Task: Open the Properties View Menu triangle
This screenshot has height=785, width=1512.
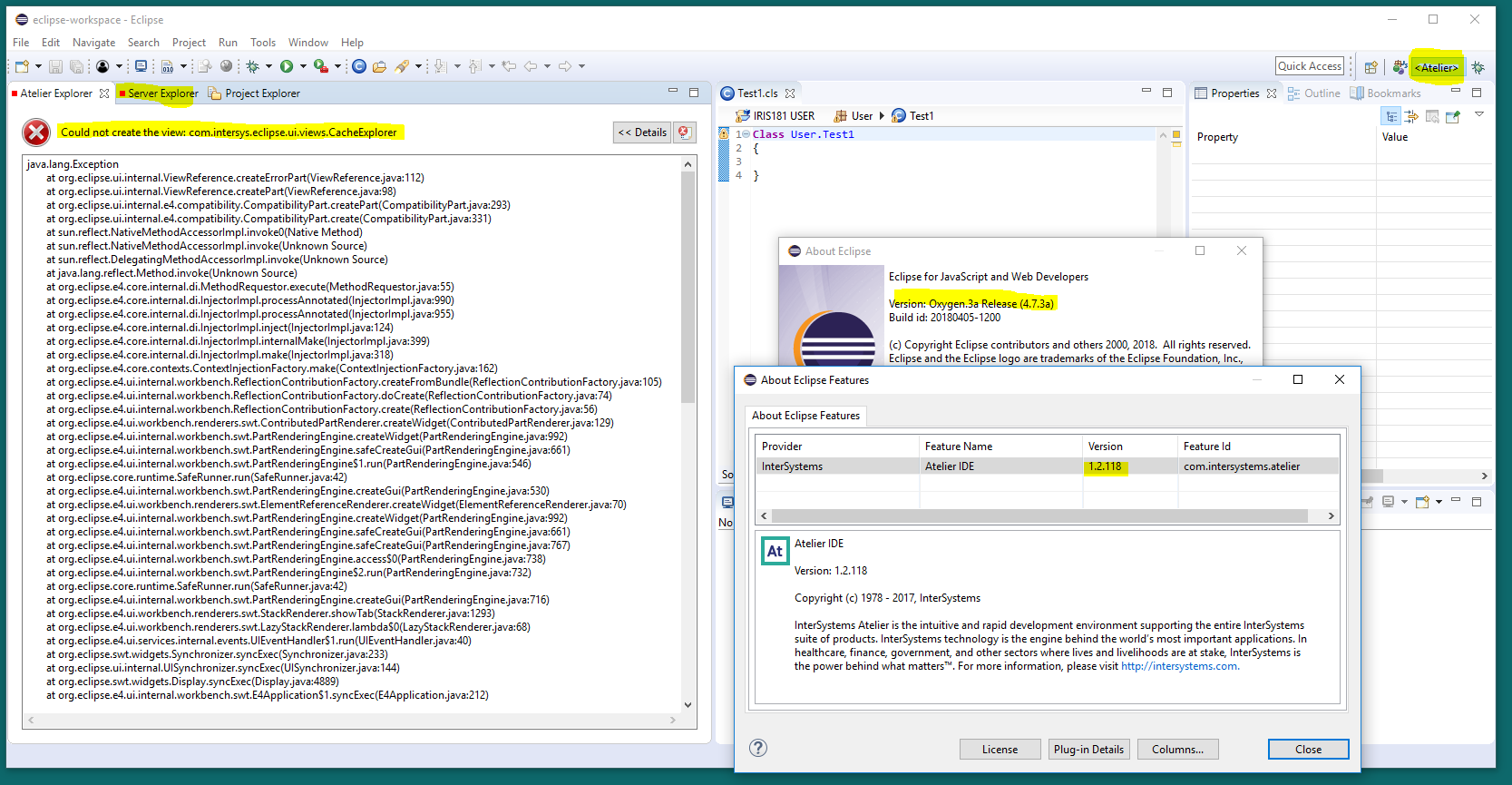Action: [x=1479, y=114]
